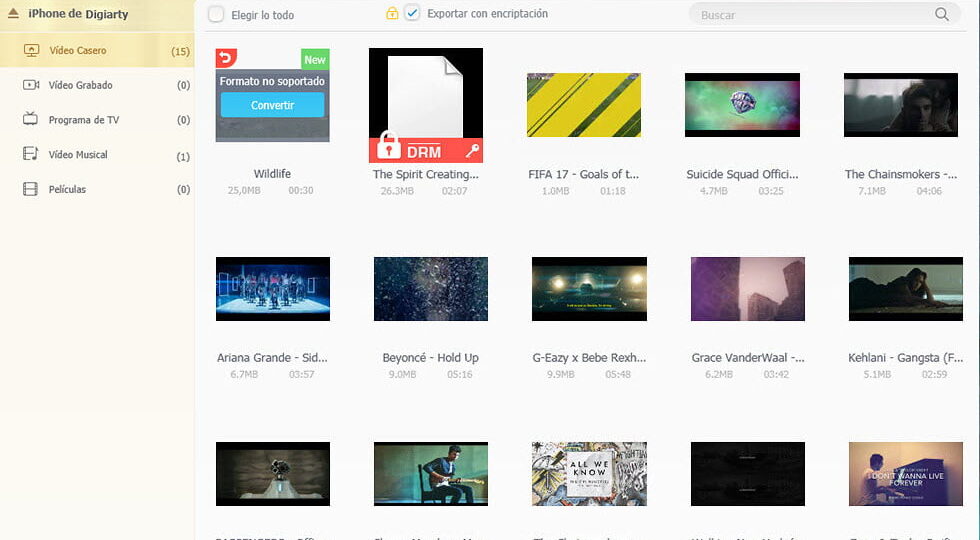This screenshot has height=540, width=980.
Task: Select the Kehlani Gangsta video thumbnail
Action: 906,289
